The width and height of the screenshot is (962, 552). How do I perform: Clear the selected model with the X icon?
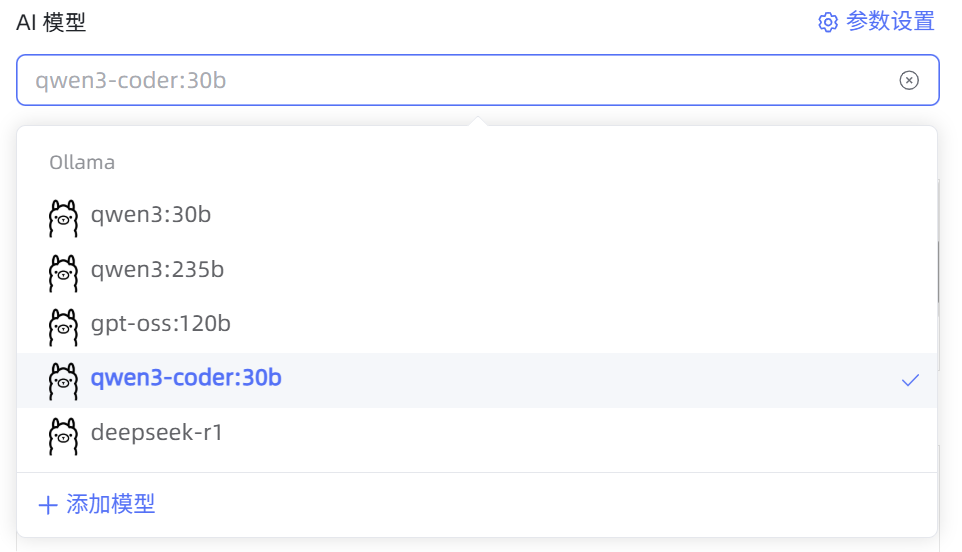coord(908,80)
